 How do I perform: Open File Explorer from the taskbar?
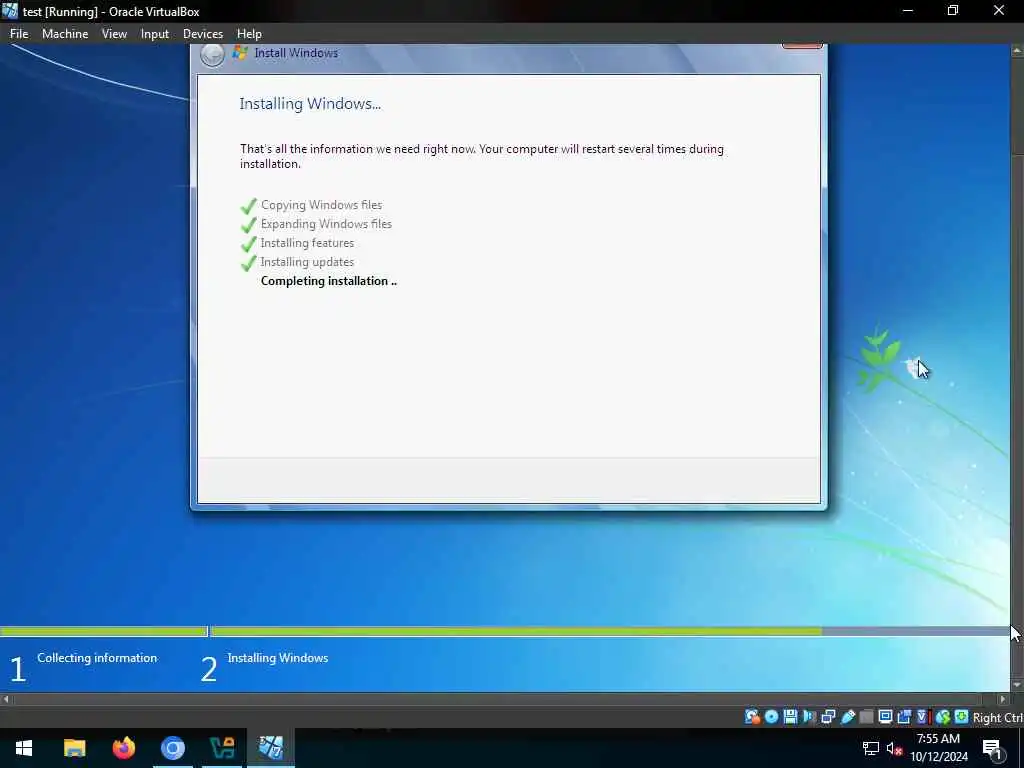(74, 748)
